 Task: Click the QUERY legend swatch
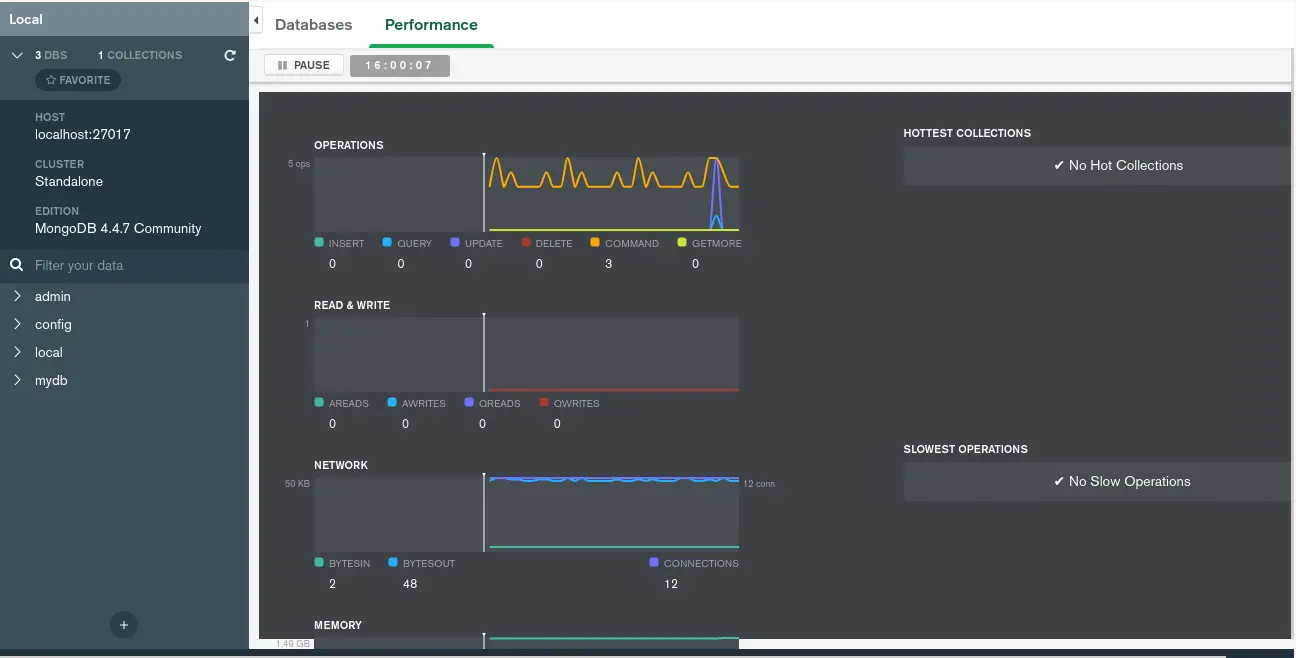click(x=387, y=242)
